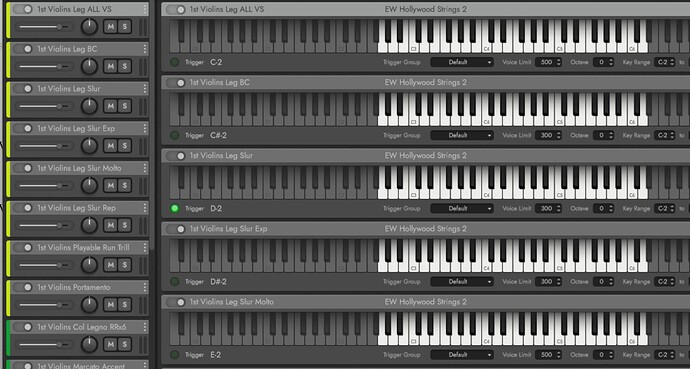Open options menu for 1st Violins Leg BC channel
Image resolution: width=690 pixels, height=369 pixels.
coord(145,49)
